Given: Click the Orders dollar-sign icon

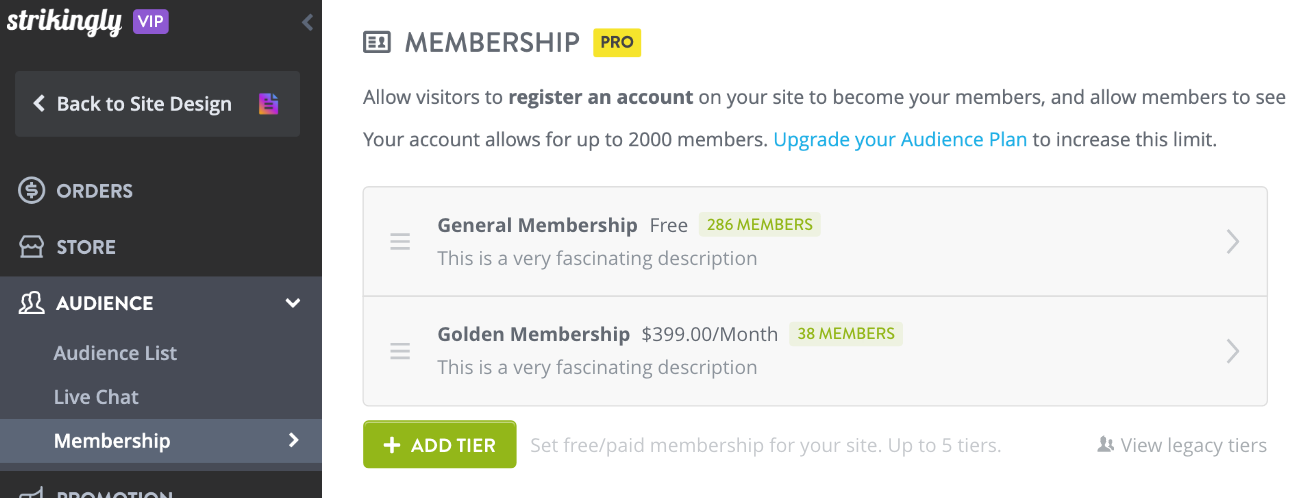Looking at the screenshot, I should (x=32, y=190).
